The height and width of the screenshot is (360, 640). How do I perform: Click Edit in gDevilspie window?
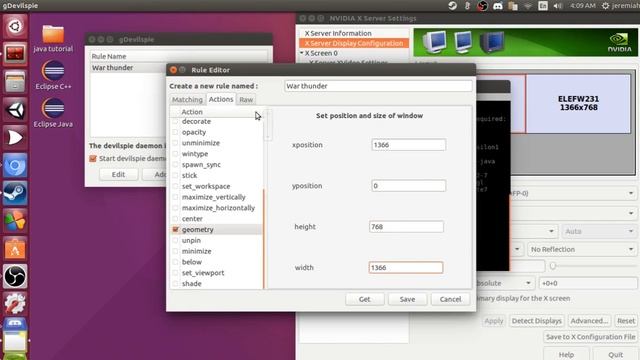(x=118, y=174)
